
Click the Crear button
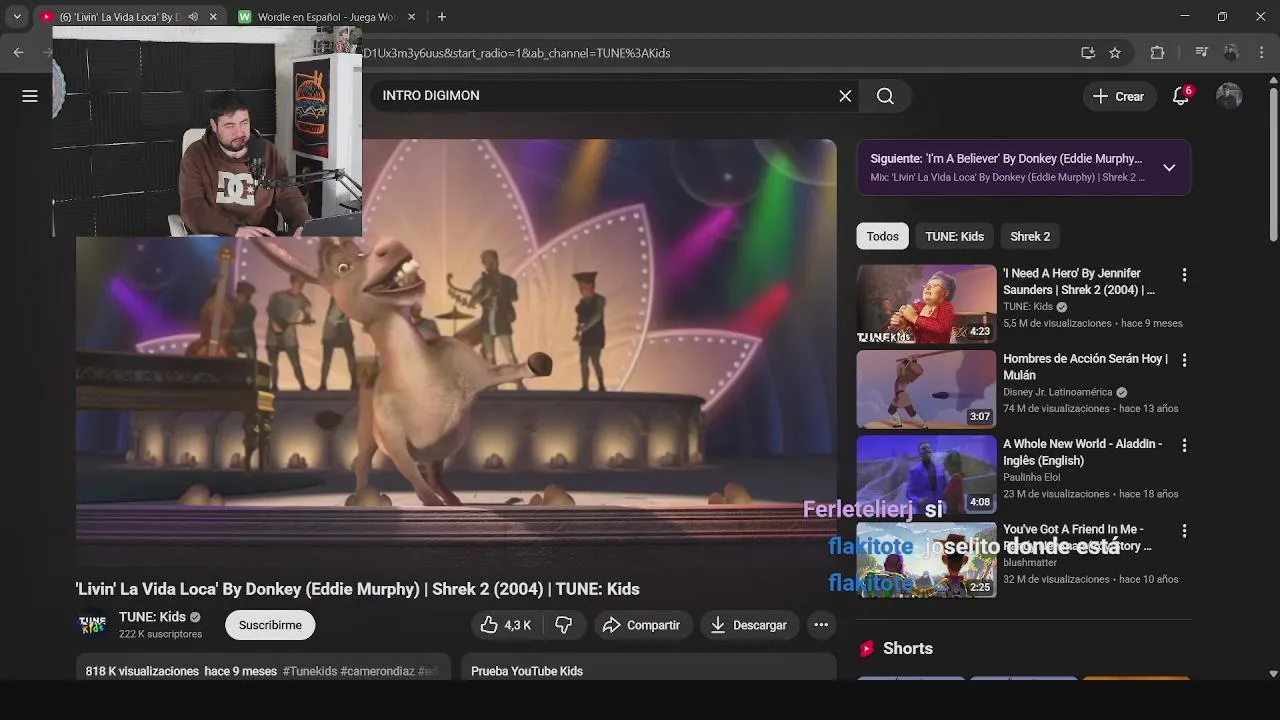pyautogui.click(x=1118, y=96)
